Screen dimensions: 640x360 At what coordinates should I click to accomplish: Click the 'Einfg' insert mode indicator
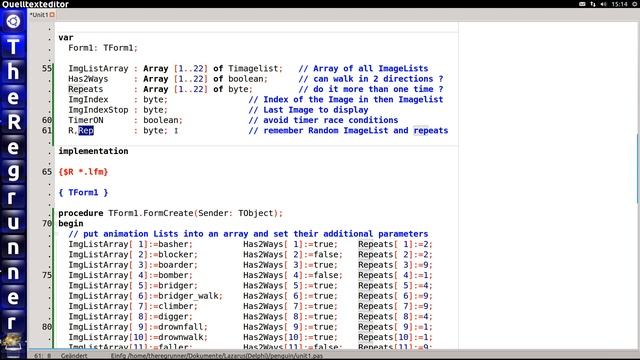(118, 356)
